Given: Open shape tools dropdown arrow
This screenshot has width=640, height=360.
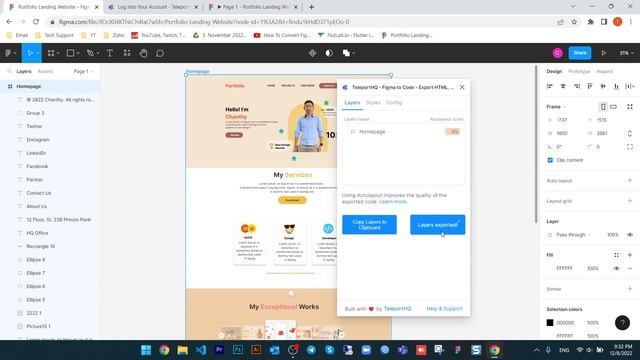Looking at the screenshot, I should click(x=78, y=53).
